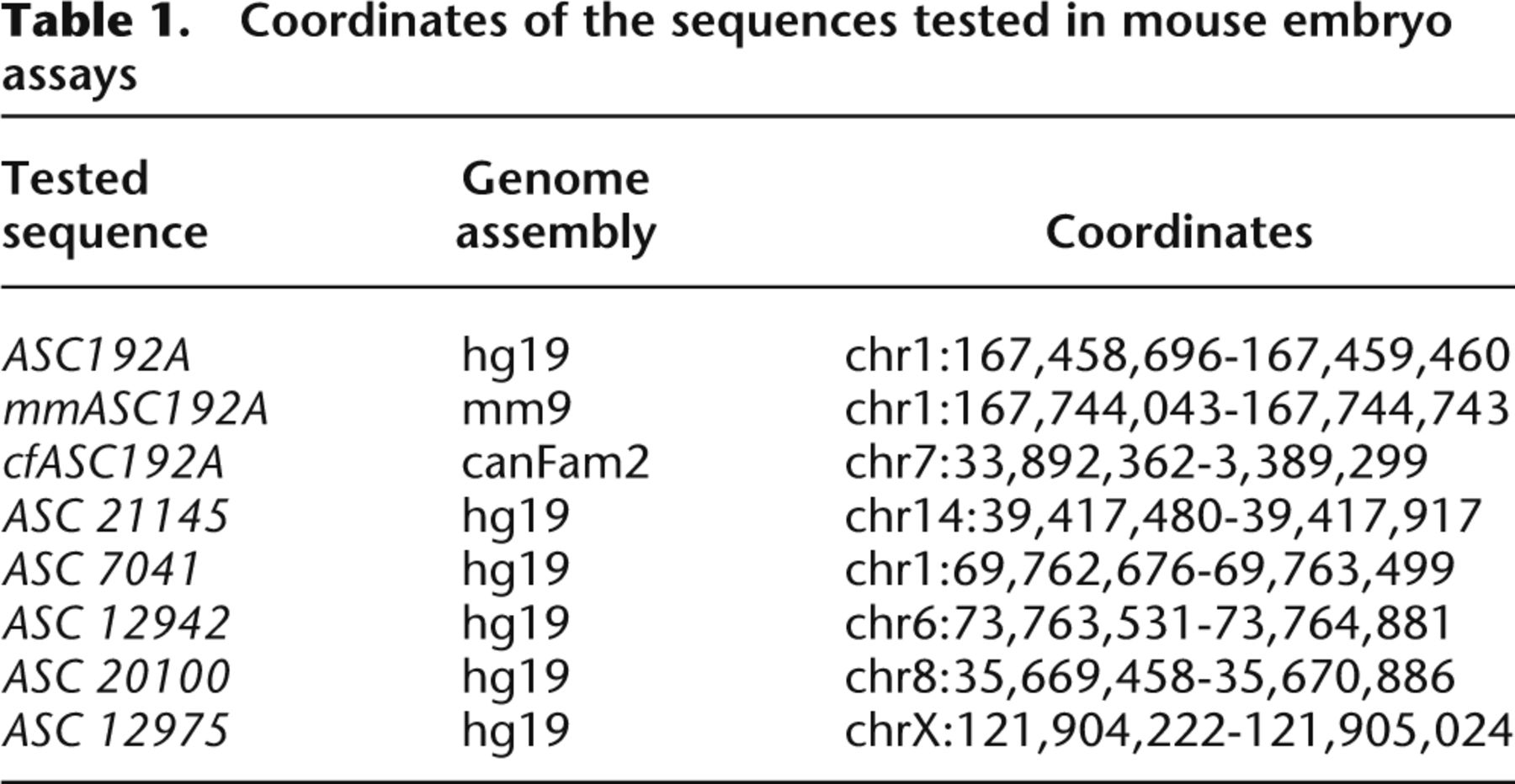
Task: Click the Tested sequence column header
Action: point(104,204)
